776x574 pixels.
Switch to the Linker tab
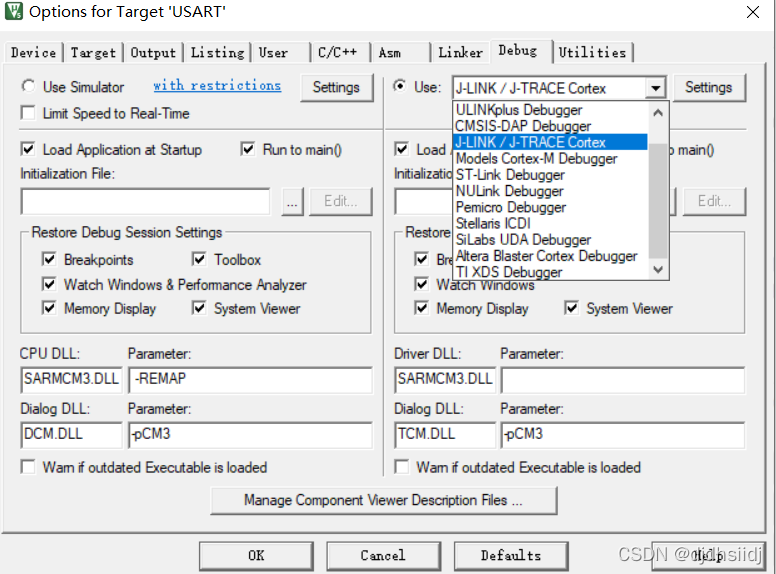pos(461,52)
